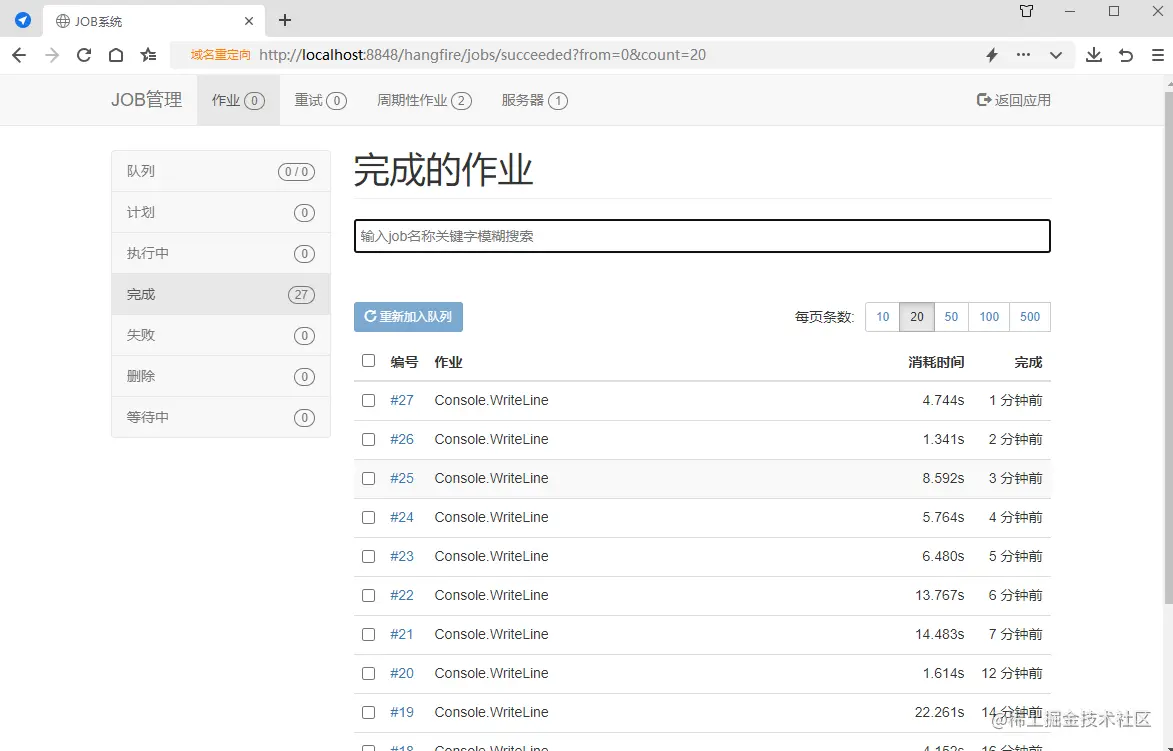
Task: Open the 周期性作业 navigation tab
Action: click(424, 100)
